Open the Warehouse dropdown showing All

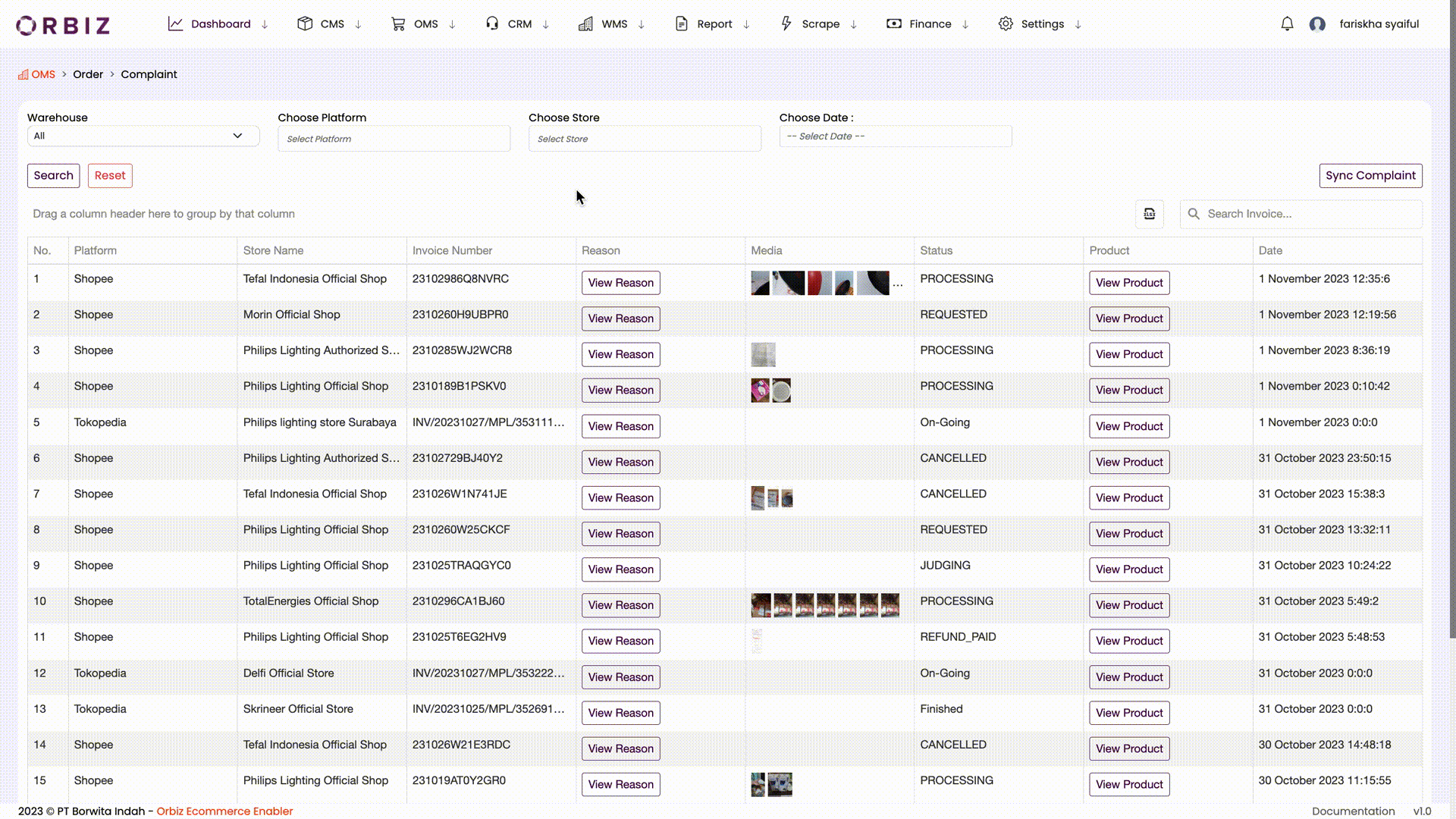point(143,136)
